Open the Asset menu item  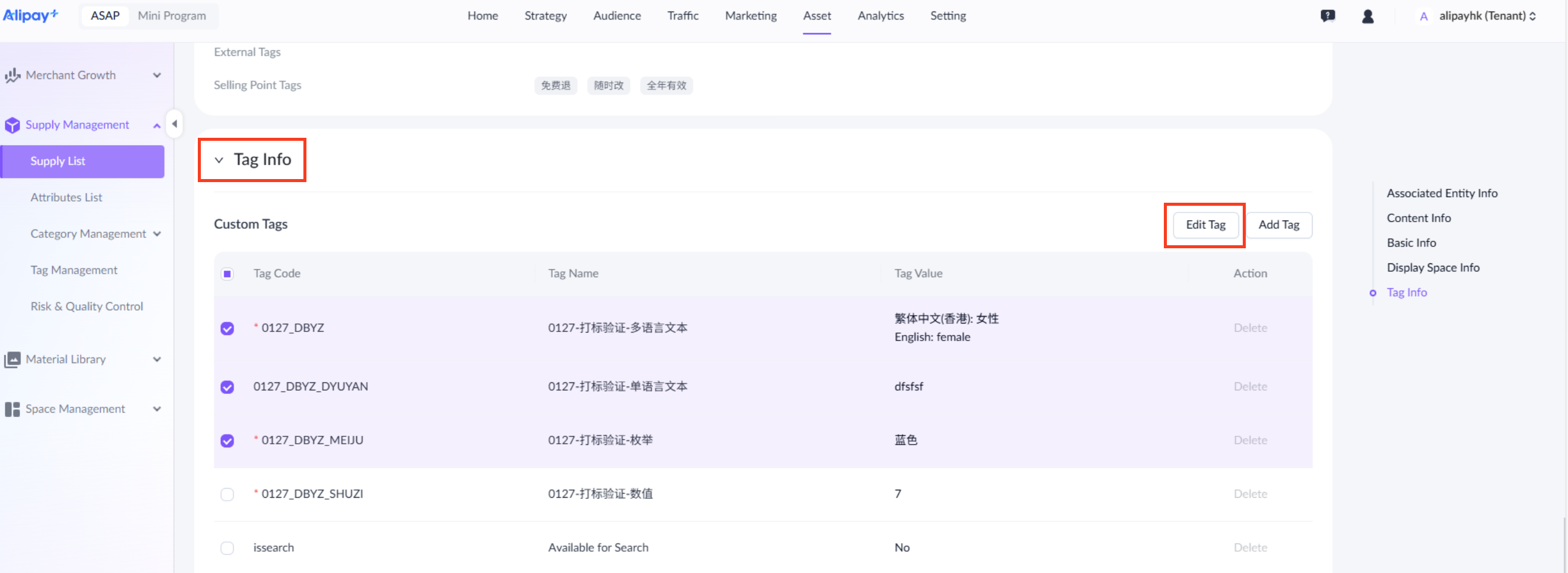click(x=816, y=16)
